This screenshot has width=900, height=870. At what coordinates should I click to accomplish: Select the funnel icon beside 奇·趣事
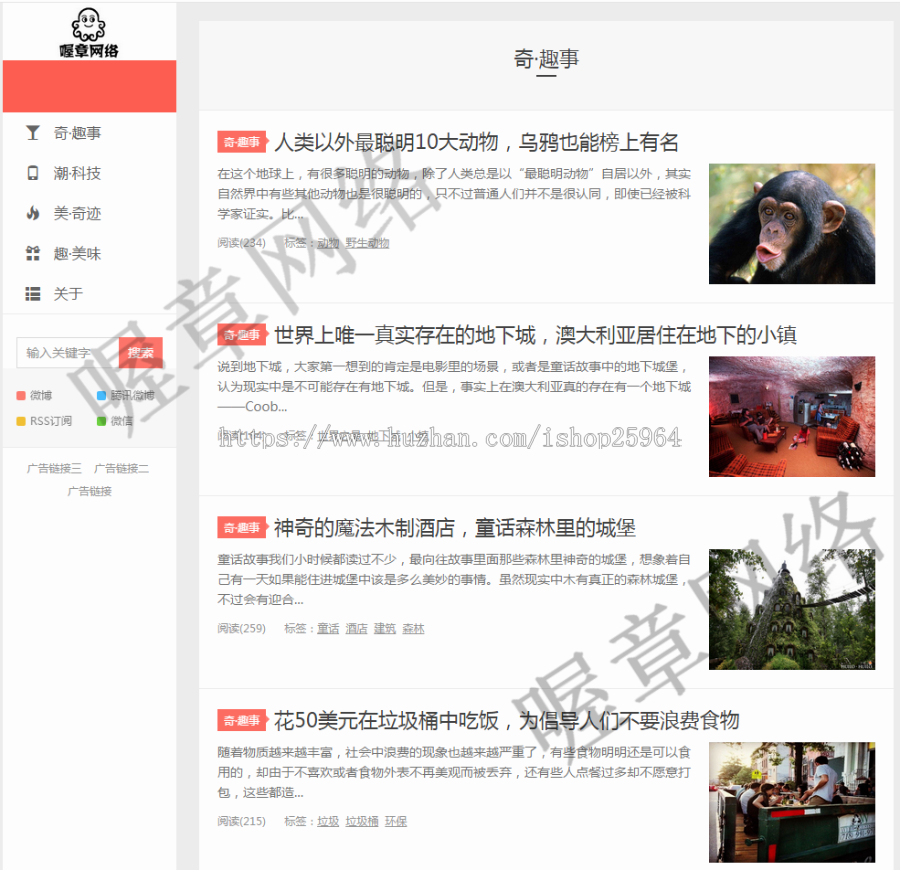[x=33, y=133]
